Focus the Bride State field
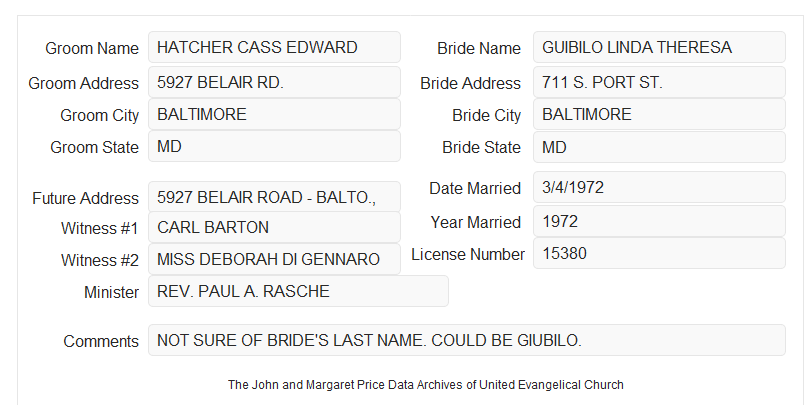The width and height of the screenshot is (805, 405). click(x=659, y=147)
